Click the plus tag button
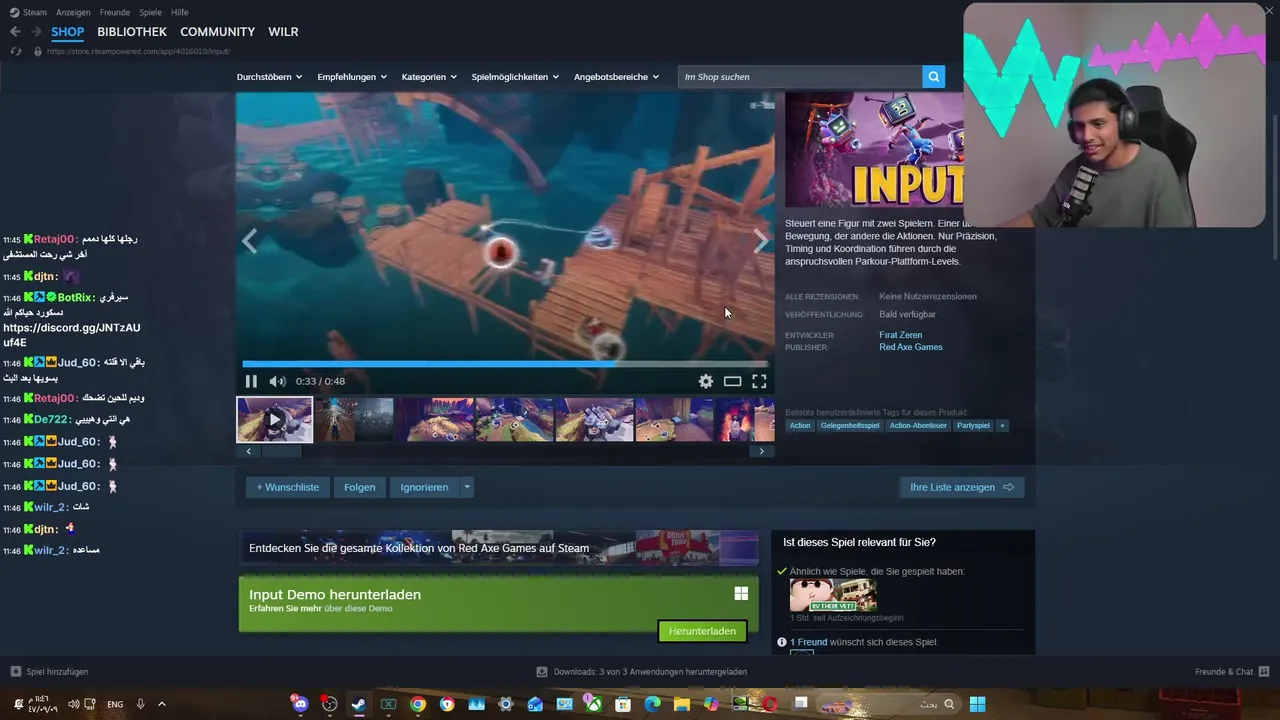The height and width of the screenshot is (720, 1280). [x=1002, y=426]
